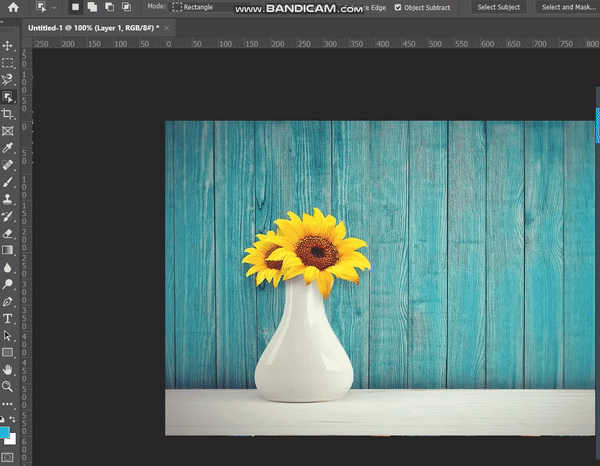Select the Hand tool

point(7,370)
